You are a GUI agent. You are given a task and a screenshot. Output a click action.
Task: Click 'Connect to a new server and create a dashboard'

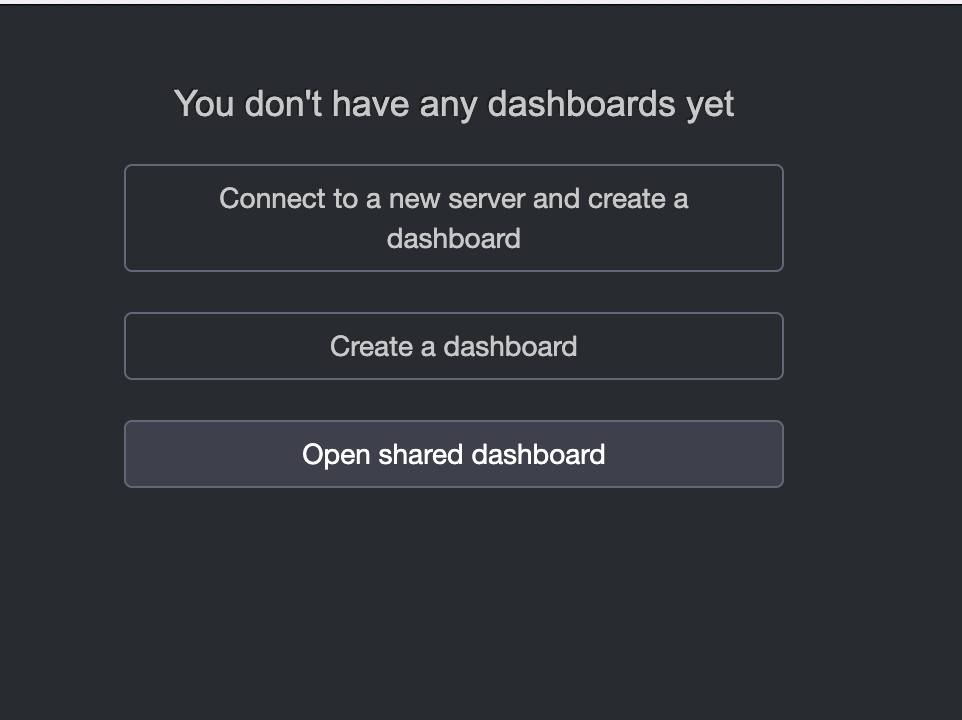coord(453,218)
